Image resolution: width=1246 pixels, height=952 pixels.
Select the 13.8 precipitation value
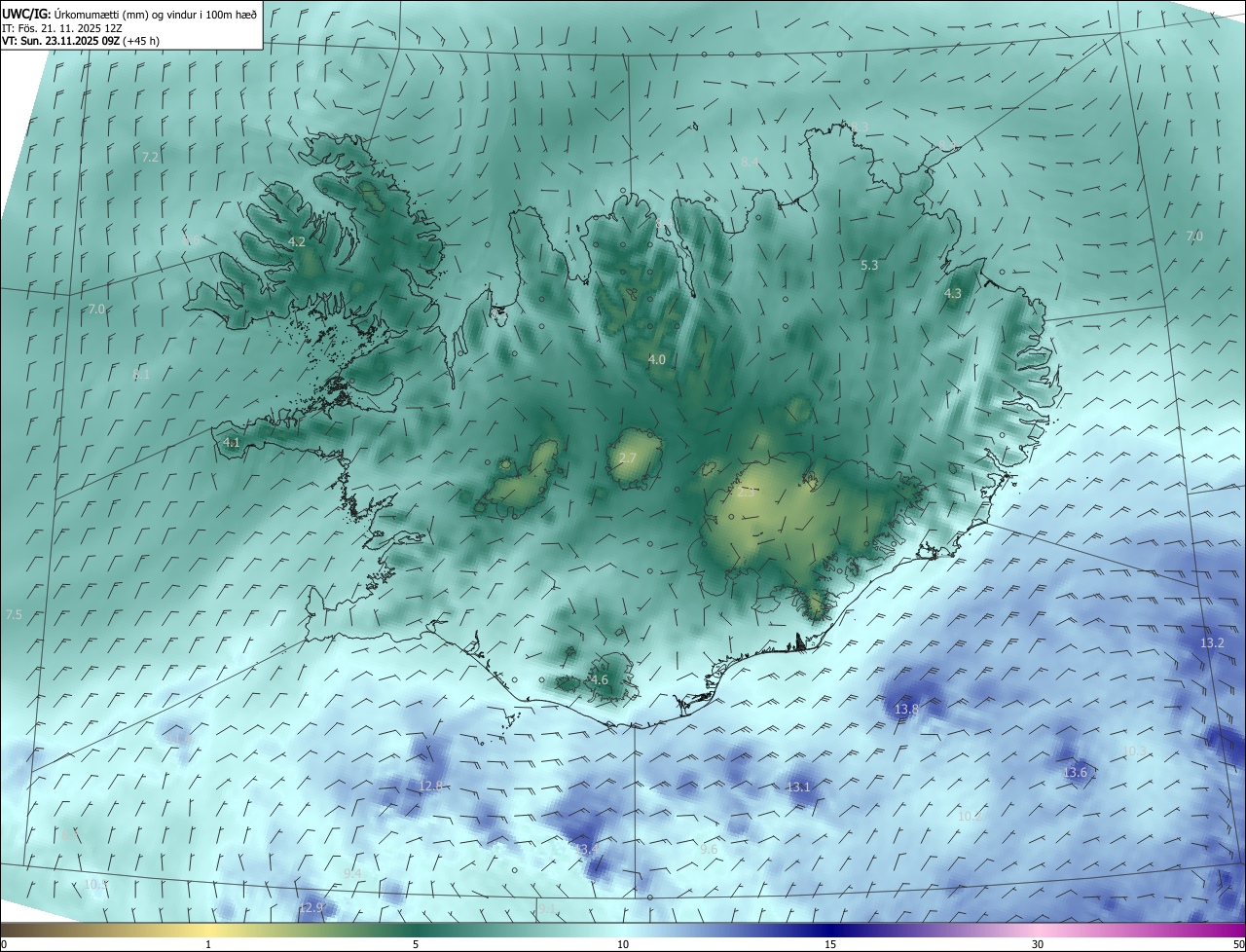[x=906, y=710]
